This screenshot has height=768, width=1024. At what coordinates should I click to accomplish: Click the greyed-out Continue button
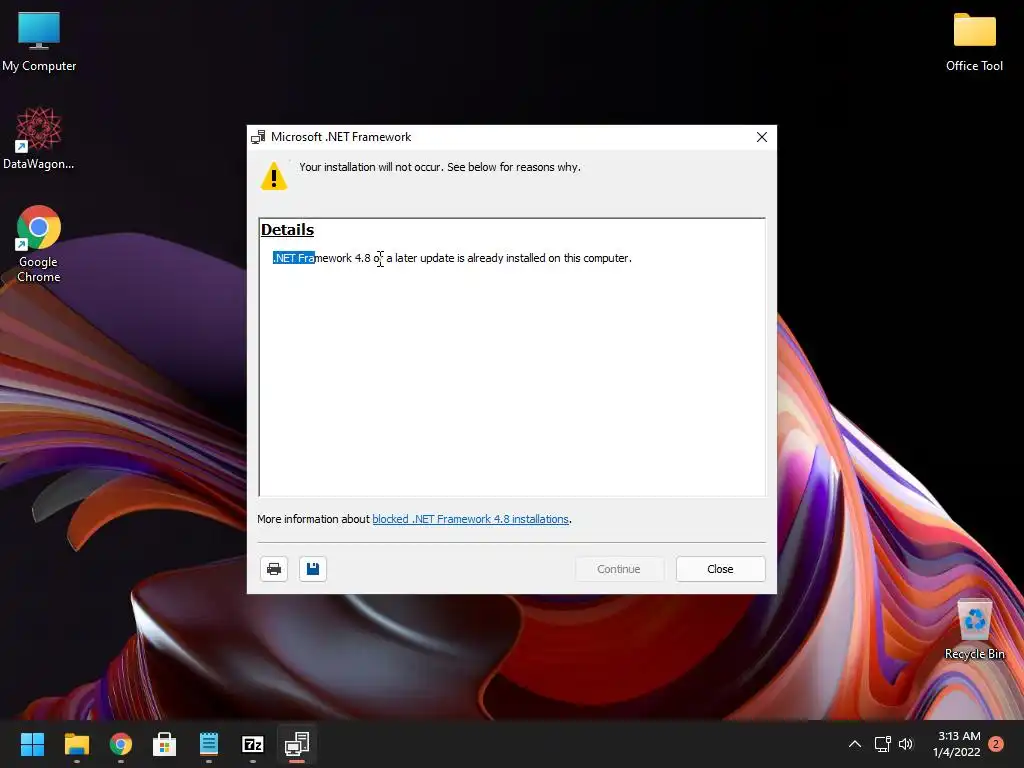(x=618, y=569)
